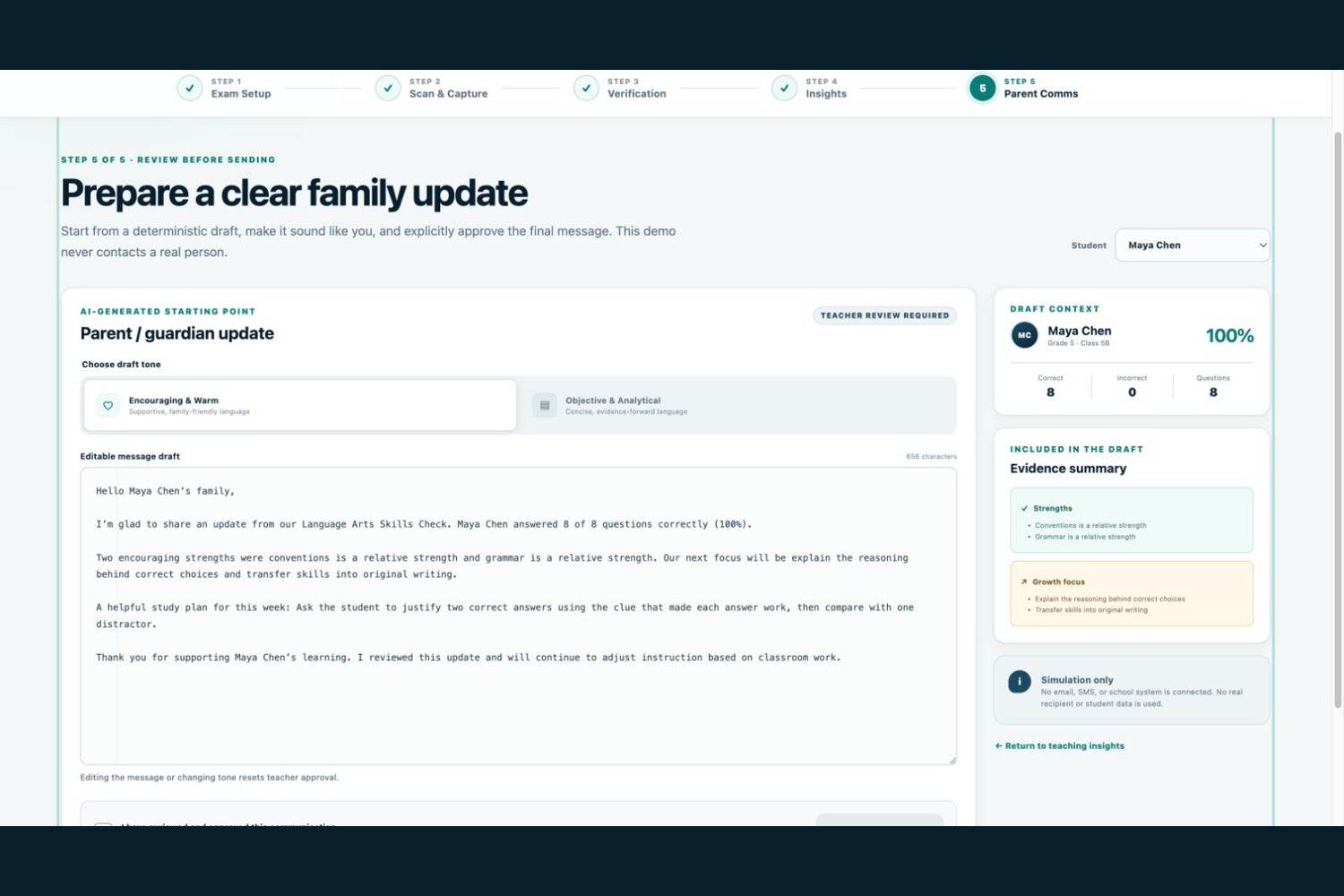
Task: Click the info icon beside Simulation only
Action: click(1020, 682)
